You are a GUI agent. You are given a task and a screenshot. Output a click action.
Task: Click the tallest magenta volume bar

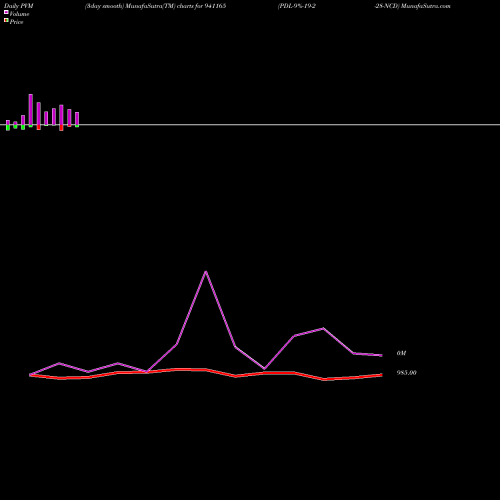[x=31, y=110]
